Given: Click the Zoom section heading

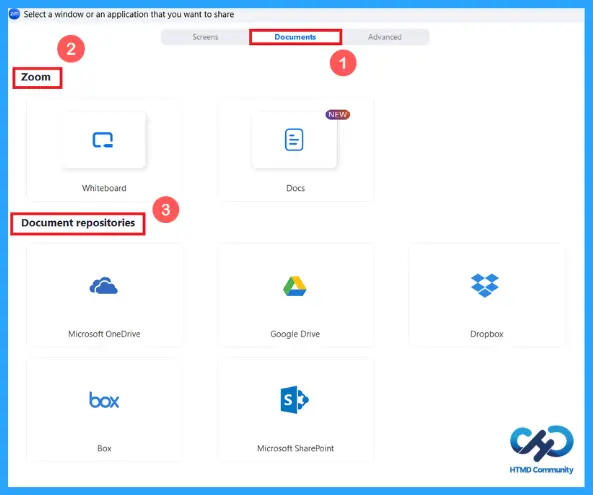Looking at the screenshot, I should coord(36,77).
